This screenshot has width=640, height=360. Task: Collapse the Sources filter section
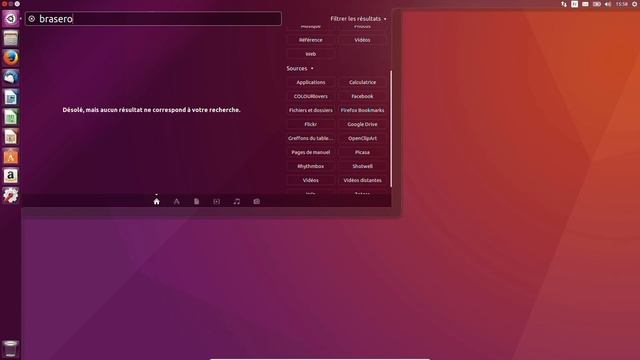click(x=300, y=69)
